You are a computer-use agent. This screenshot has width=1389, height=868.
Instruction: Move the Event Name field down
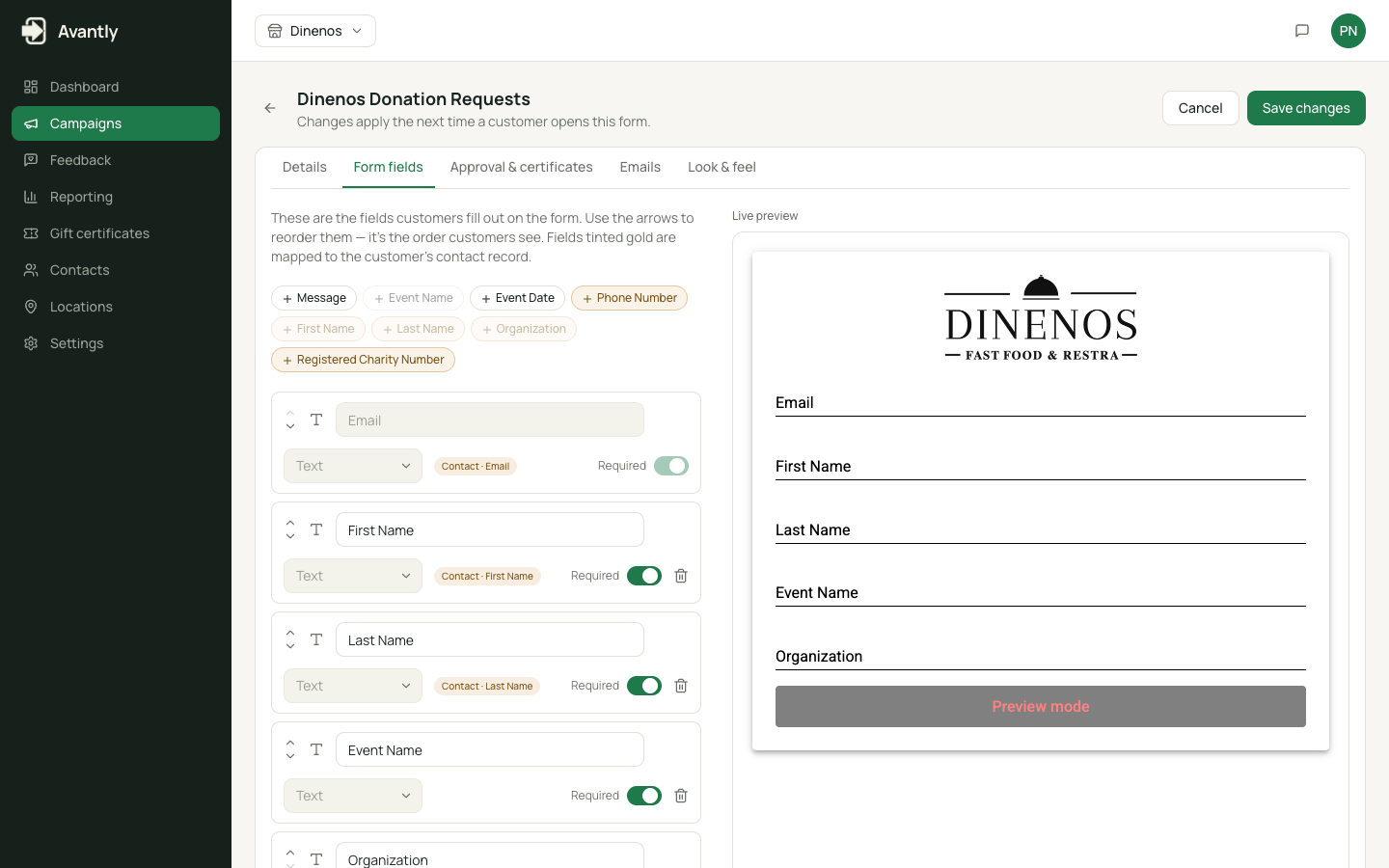pyautogui.click(x=290, y=756)
